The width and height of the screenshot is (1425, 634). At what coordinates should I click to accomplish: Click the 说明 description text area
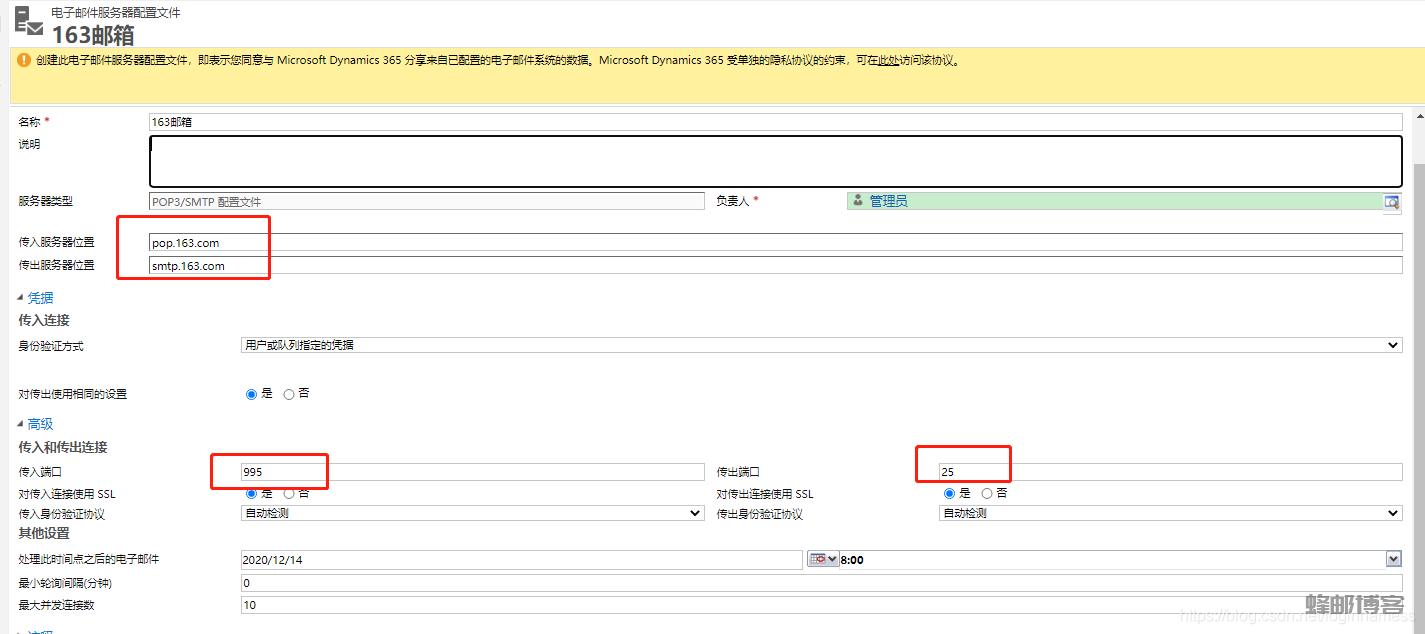pos(775,162)
